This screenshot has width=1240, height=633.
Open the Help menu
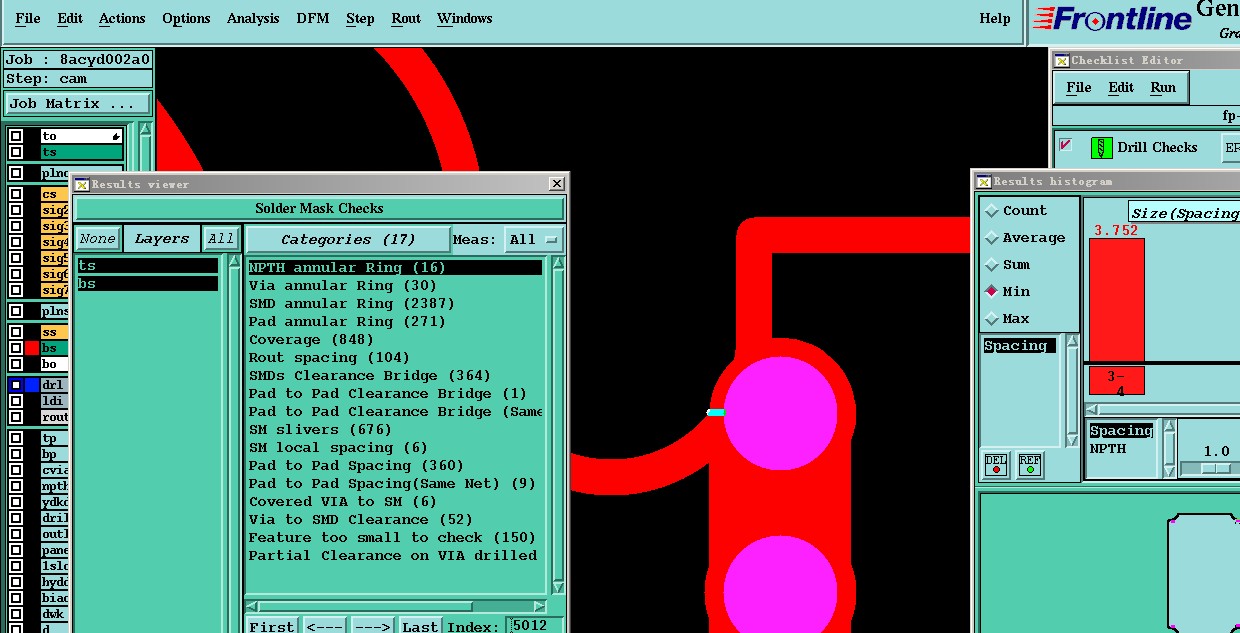(x=995, y=19)
